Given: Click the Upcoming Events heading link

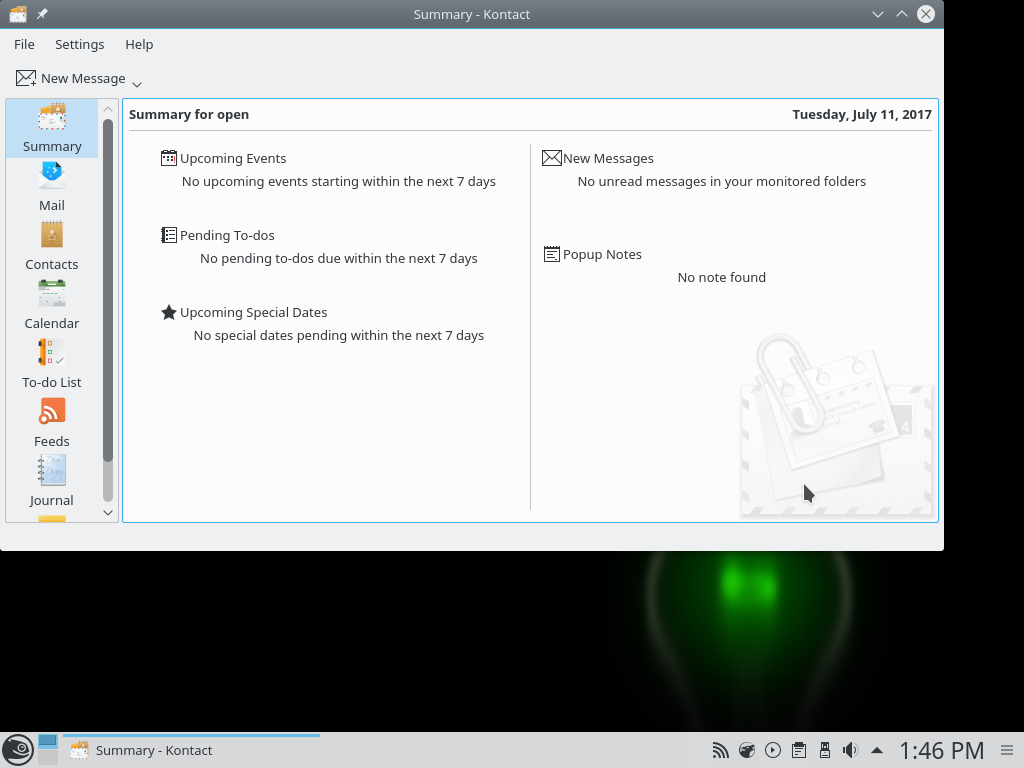Looking at the screenshot, I should coord(232,158).
